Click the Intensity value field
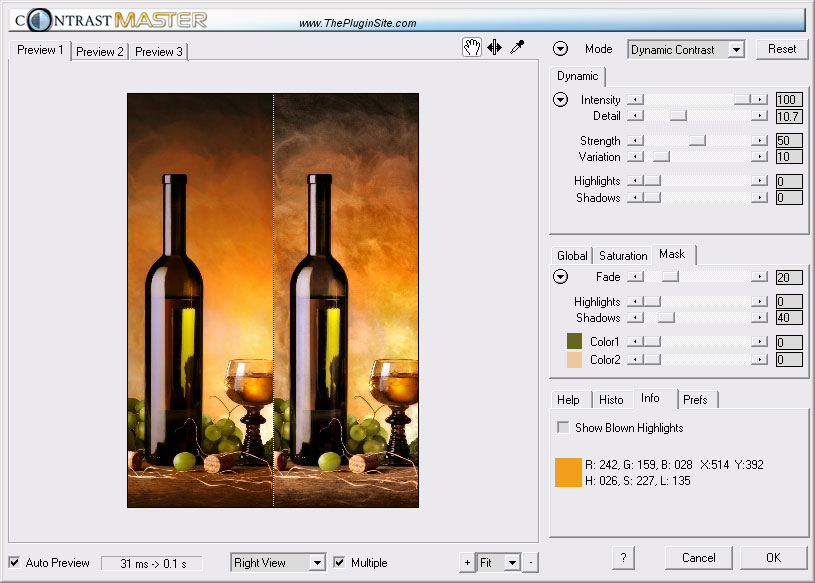Viewport: 815px width, 583px height. pos(789,100)
